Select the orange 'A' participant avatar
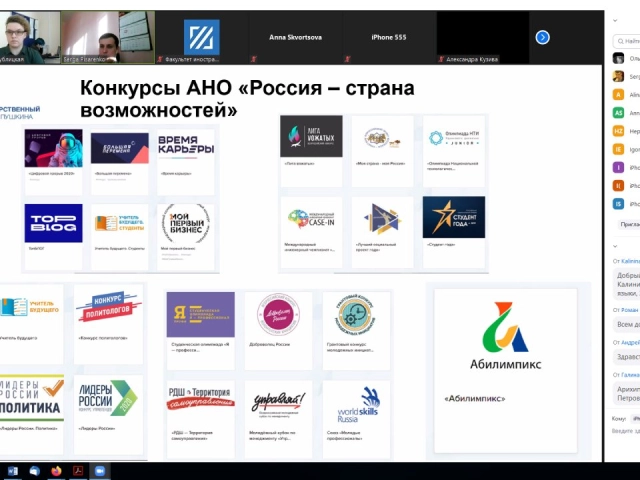 [x=618, y=95]
